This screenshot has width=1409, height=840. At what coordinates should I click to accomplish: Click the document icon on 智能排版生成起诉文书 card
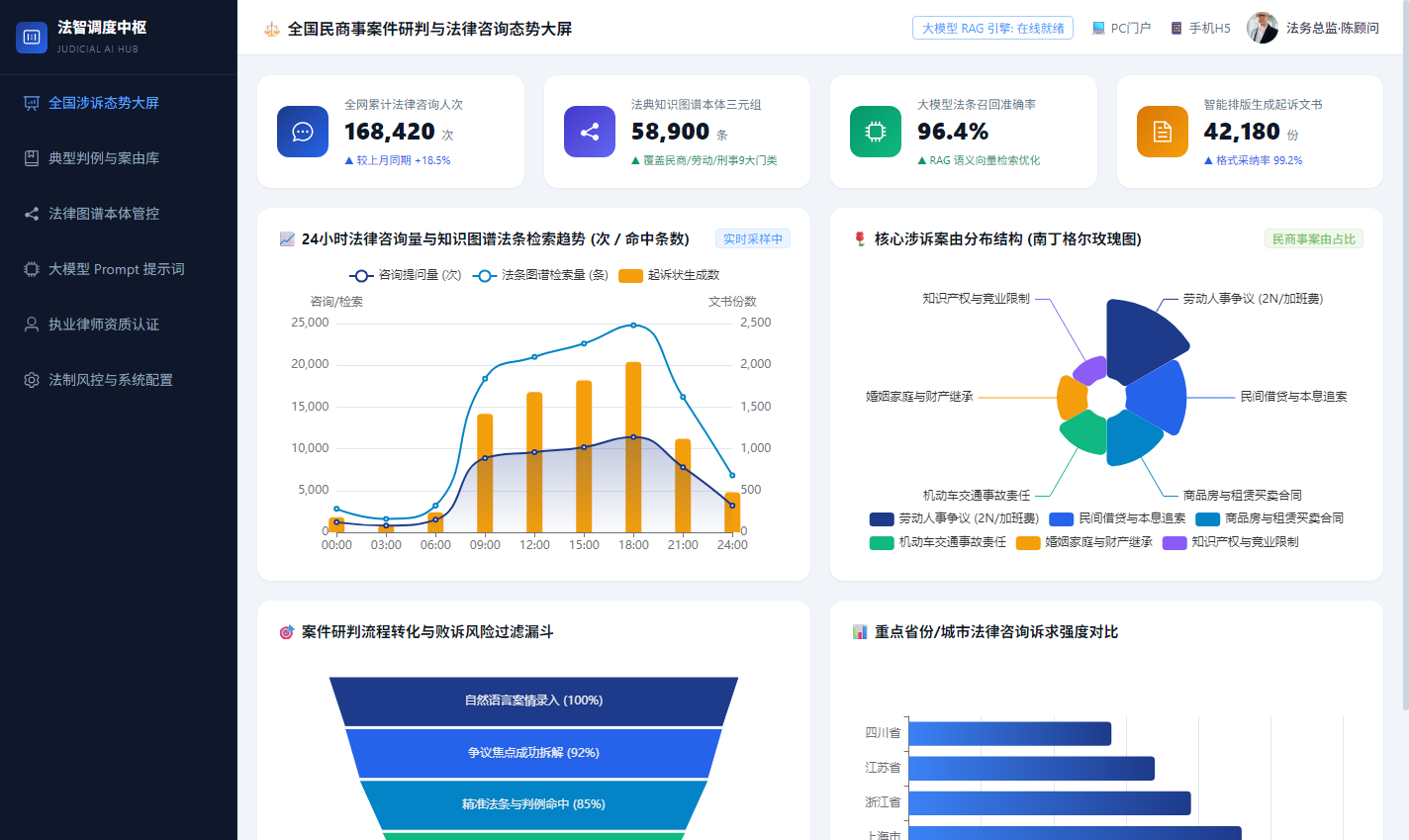(1163, 132)
